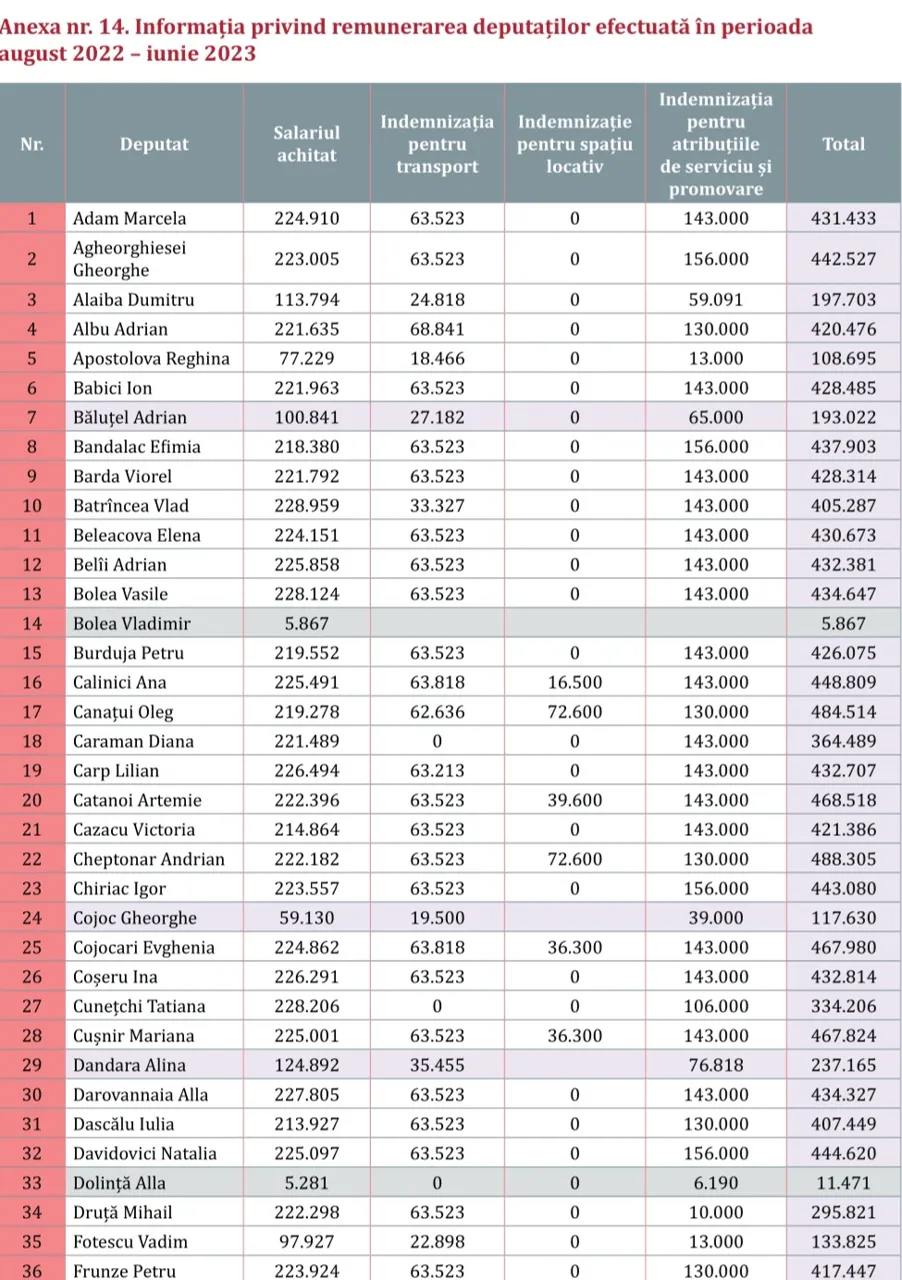Click the name 'Batrîncea Vlad'

[x=130, y=505]
